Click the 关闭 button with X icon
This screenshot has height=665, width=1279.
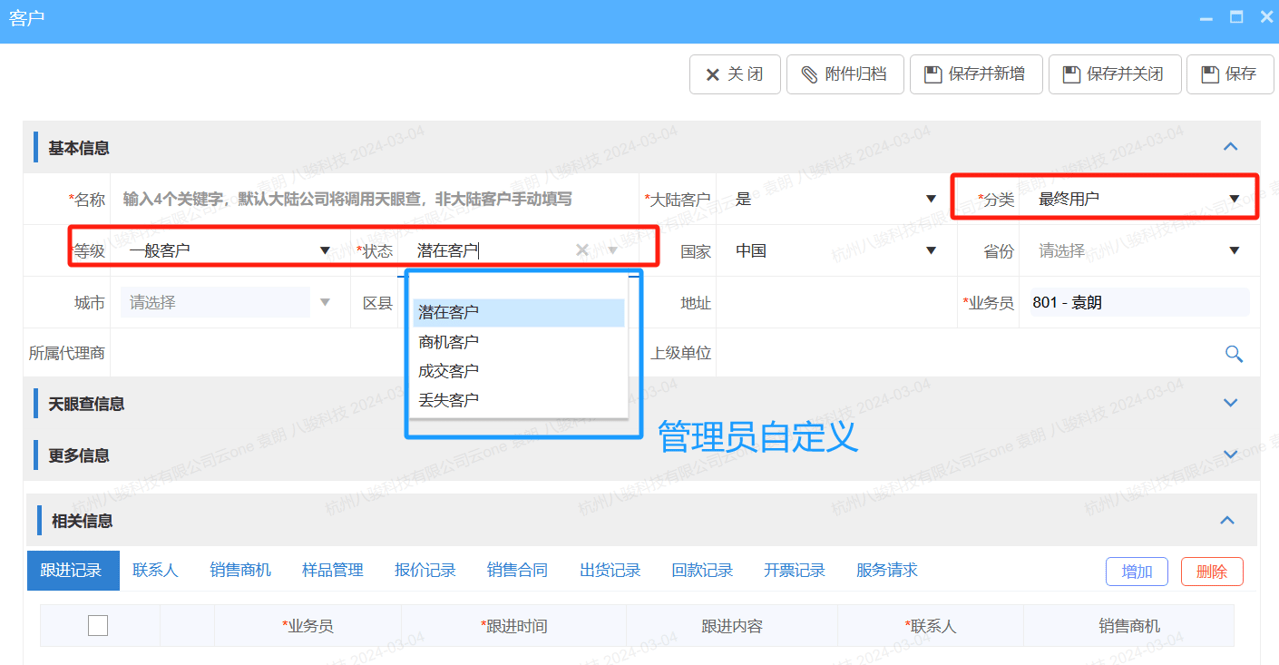(734, 74)
